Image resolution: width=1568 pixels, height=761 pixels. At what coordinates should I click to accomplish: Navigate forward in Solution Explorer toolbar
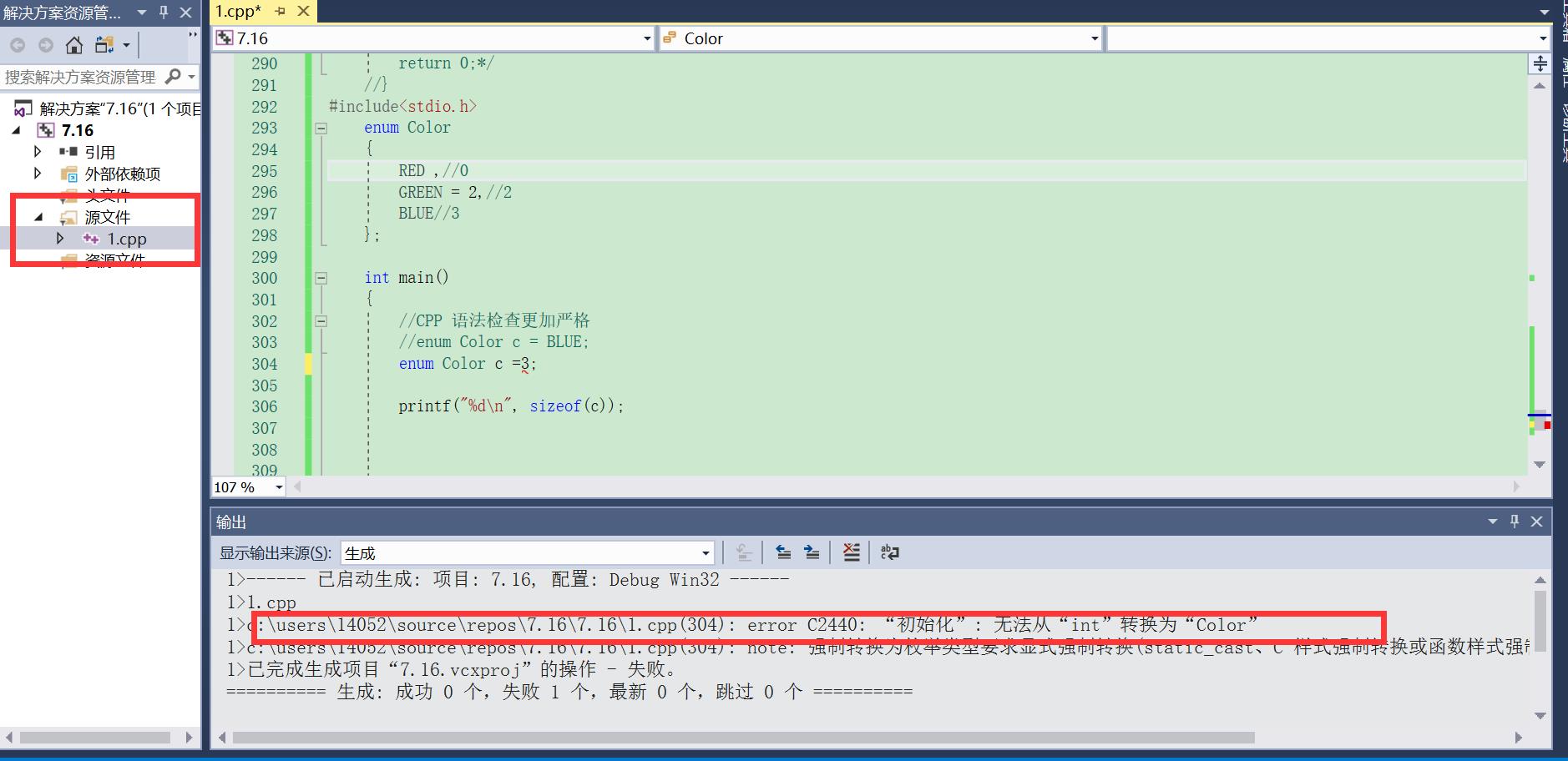pyautogui.click(x=46, y=45)
